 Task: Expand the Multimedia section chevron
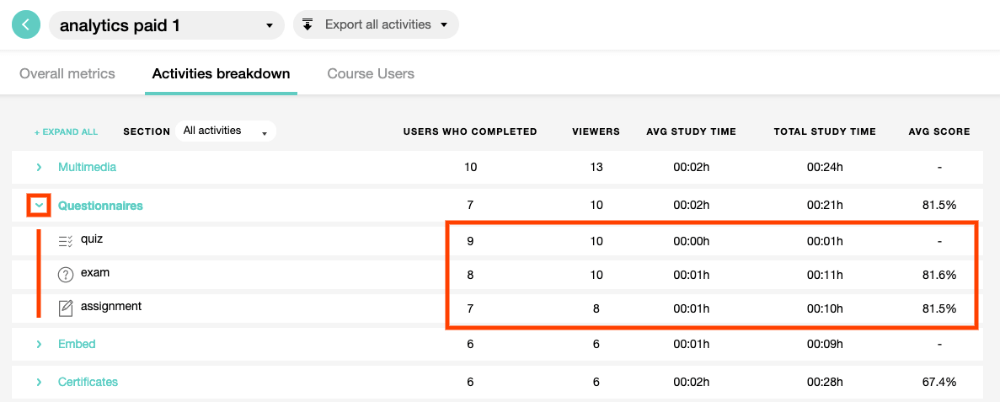pyautogui.click(x=39, y=167)
